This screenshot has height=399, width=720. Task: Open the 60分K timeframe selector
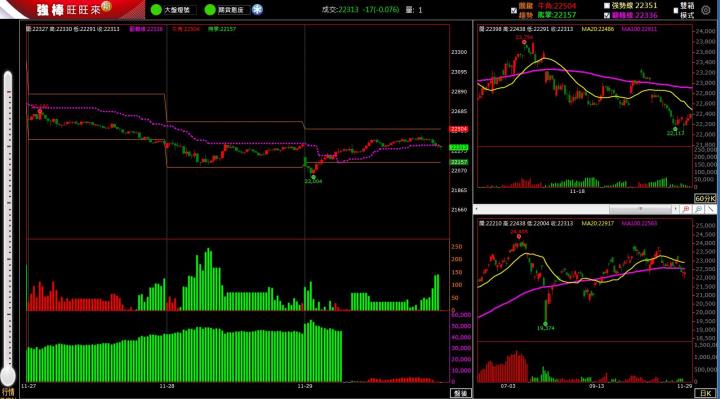tap(705, 198)
